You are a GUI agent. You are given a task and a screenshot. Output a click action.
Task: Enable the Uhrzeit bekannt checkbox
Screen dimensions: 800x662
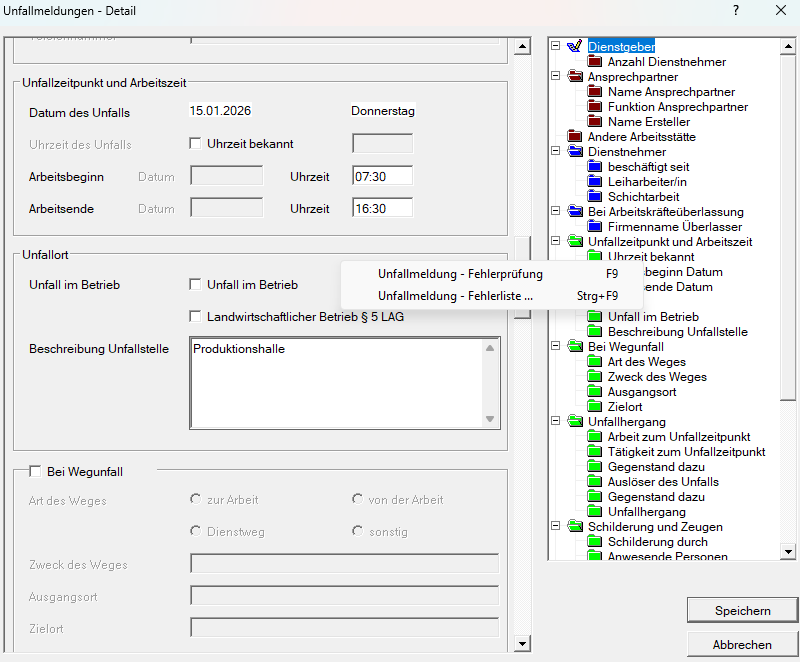(196, 143)
